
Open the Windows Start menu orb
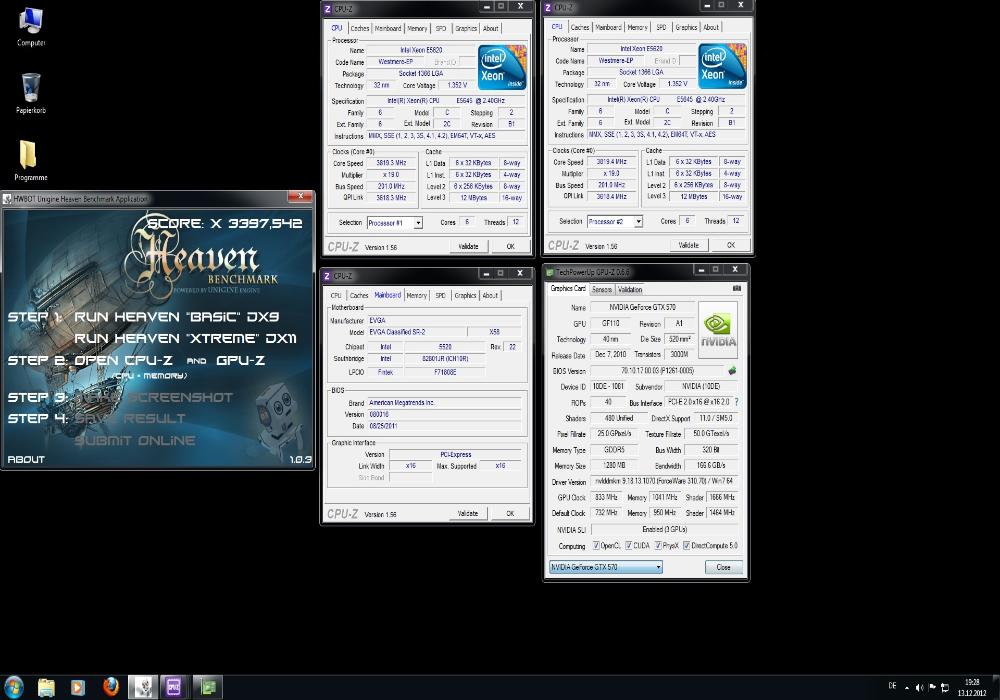click(x=13, y=687)
